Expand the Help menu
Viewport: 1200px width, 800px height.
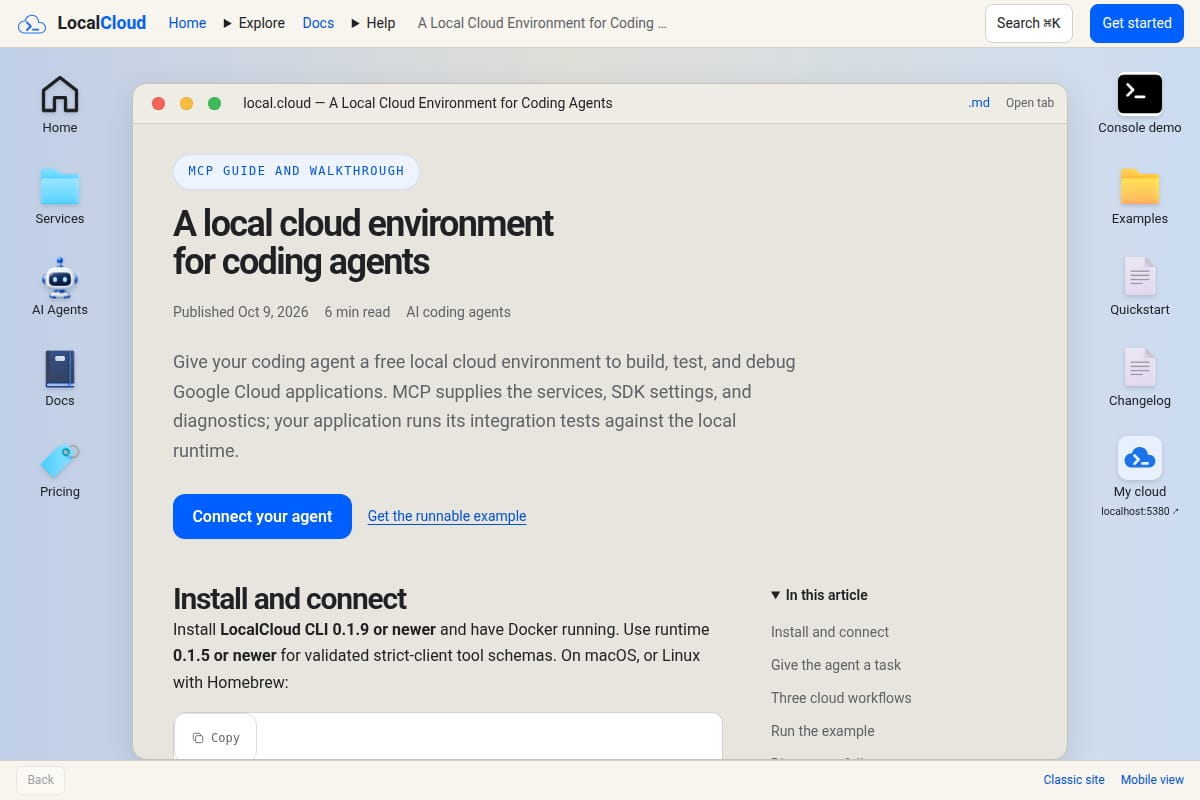373,23
